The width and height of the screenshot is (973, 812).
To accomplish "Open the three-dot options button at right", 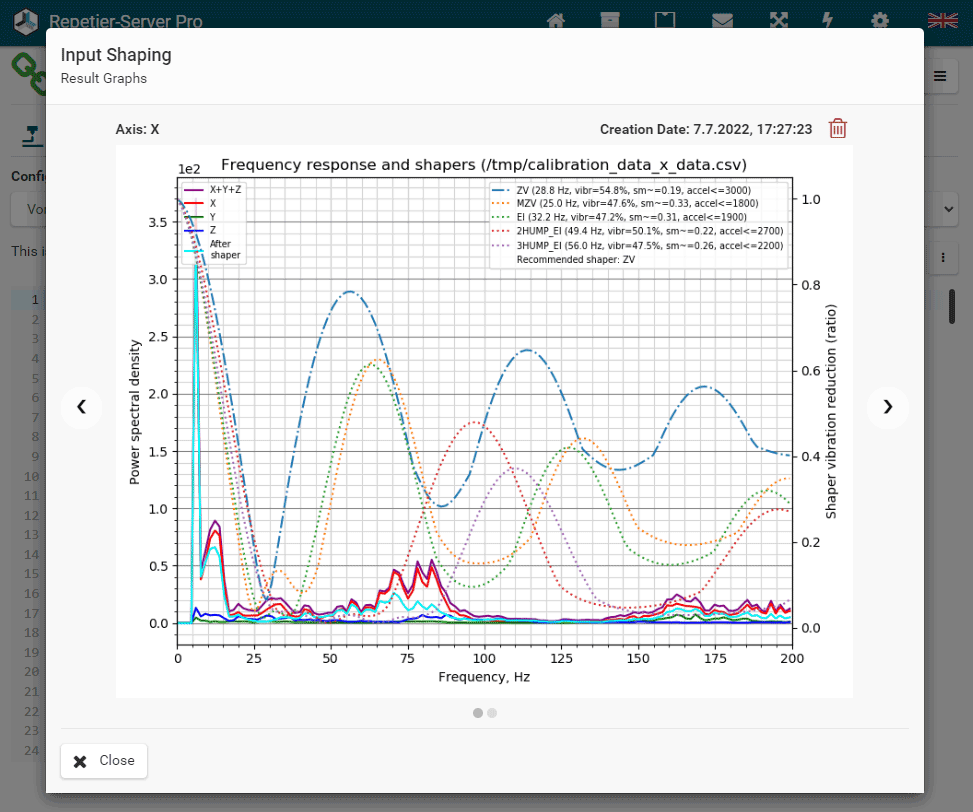I will point(943,258).
